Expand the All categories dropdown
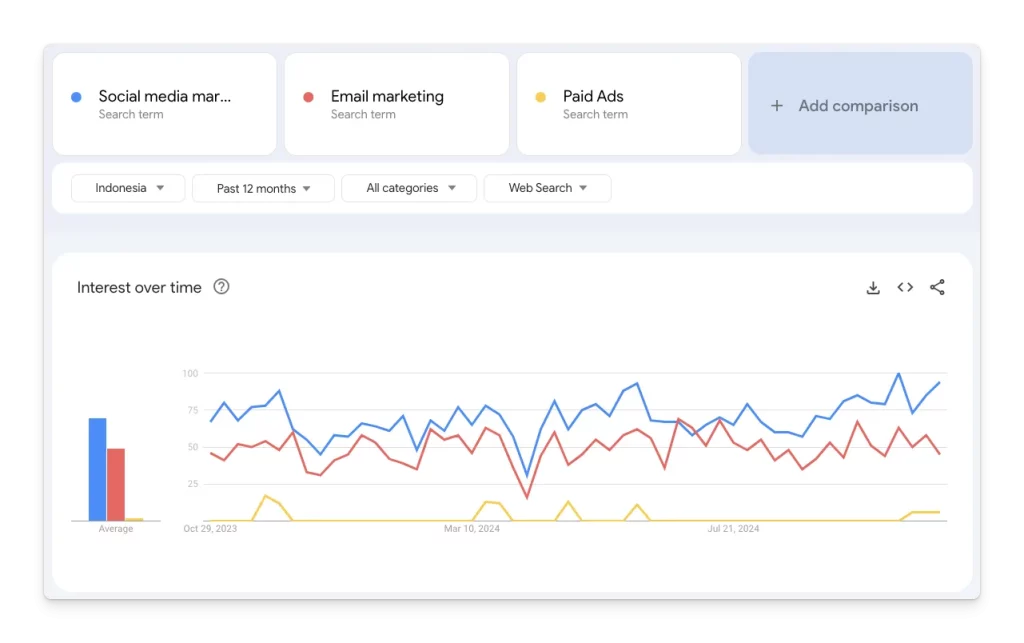Image resolution: width=1024 pixels, height=643 pixels. [x=409, y=188]
